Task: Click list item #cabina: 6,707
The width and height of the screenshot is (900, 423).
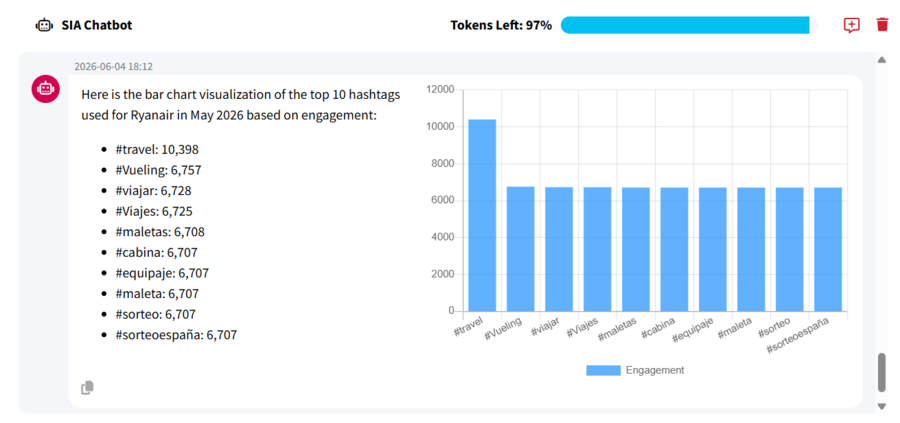Action: 157,253
